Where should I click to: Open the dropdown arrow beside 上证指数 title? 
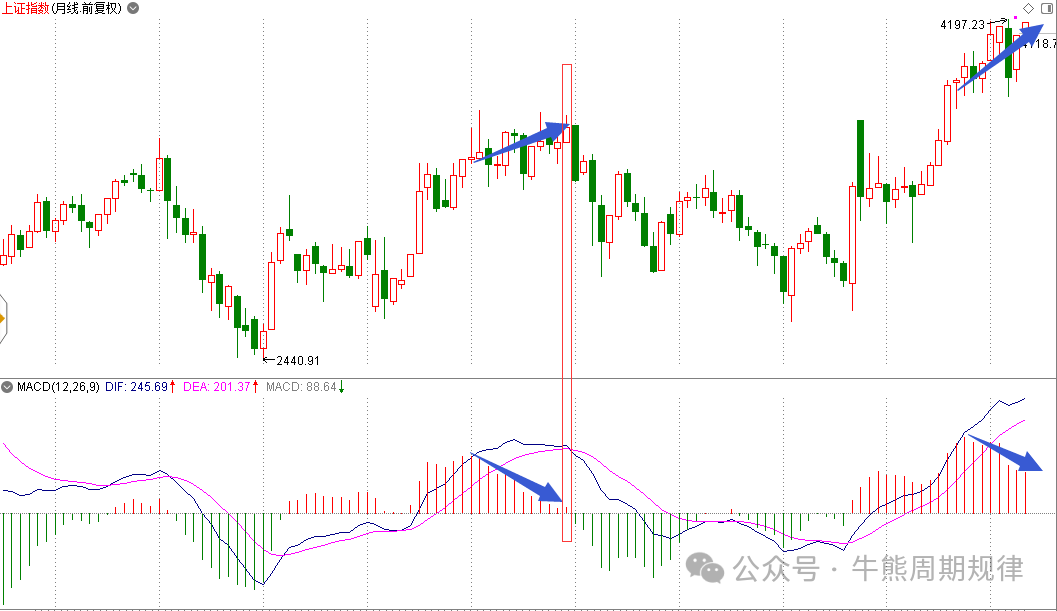133,8
